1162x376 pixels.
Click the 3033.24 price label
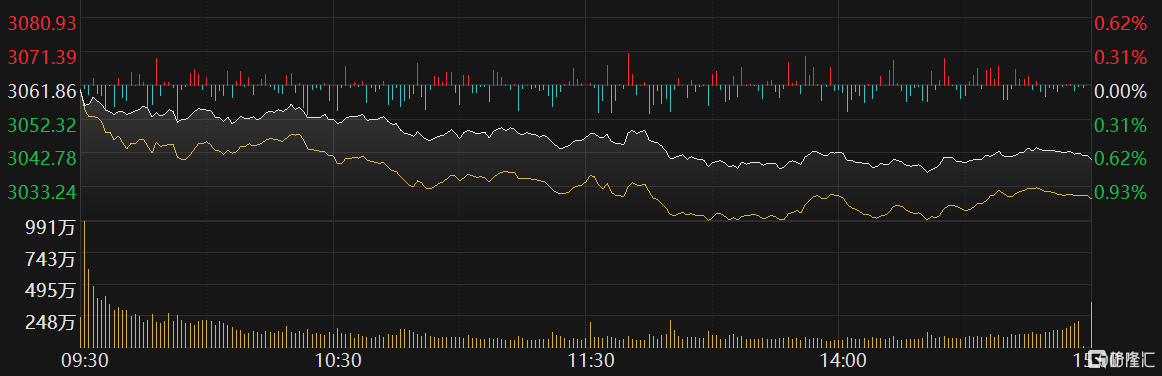tap(42, 191)
